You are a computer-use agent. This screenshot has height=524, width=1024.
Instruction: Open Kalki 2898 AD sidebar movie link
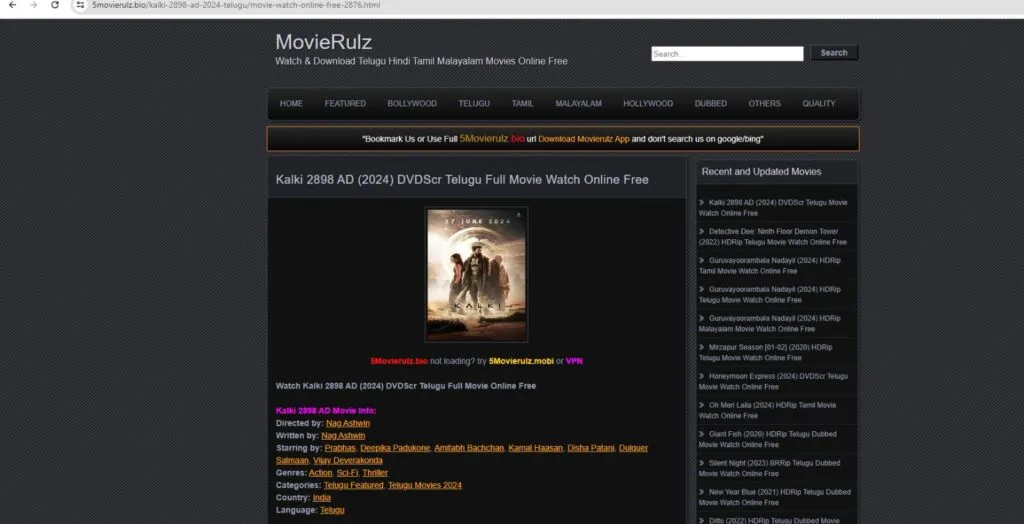tap(773, 208)
